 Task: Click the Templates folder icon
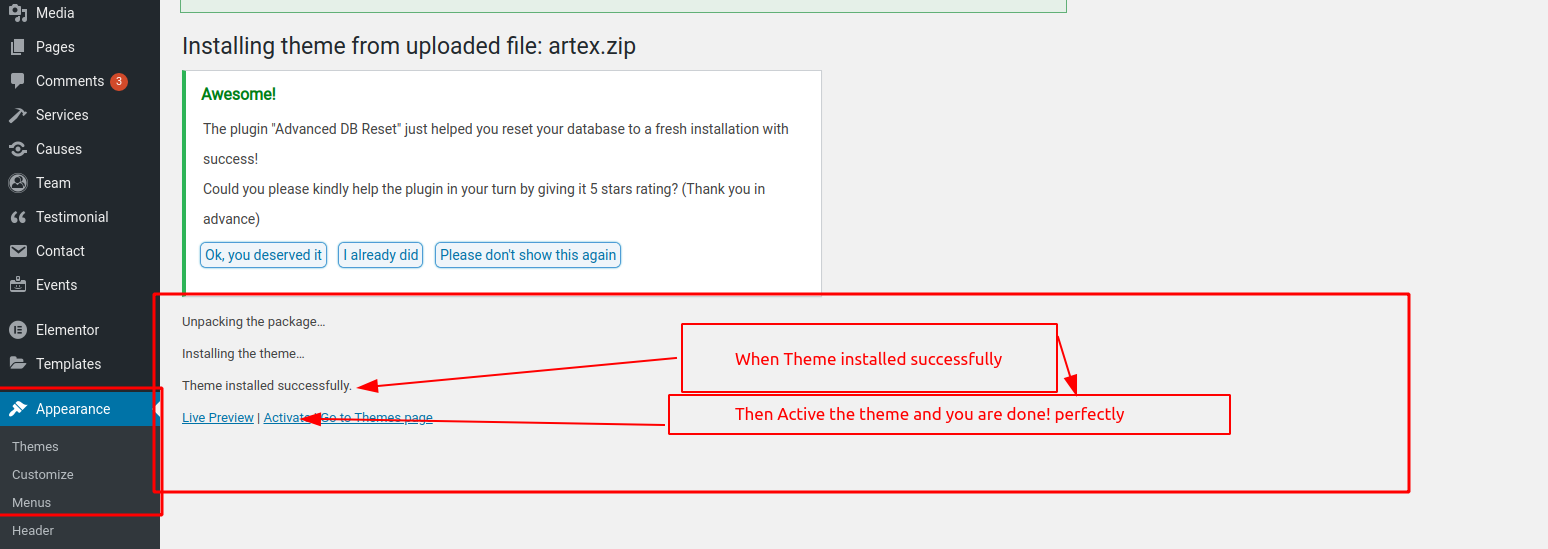tap(17, 364)
